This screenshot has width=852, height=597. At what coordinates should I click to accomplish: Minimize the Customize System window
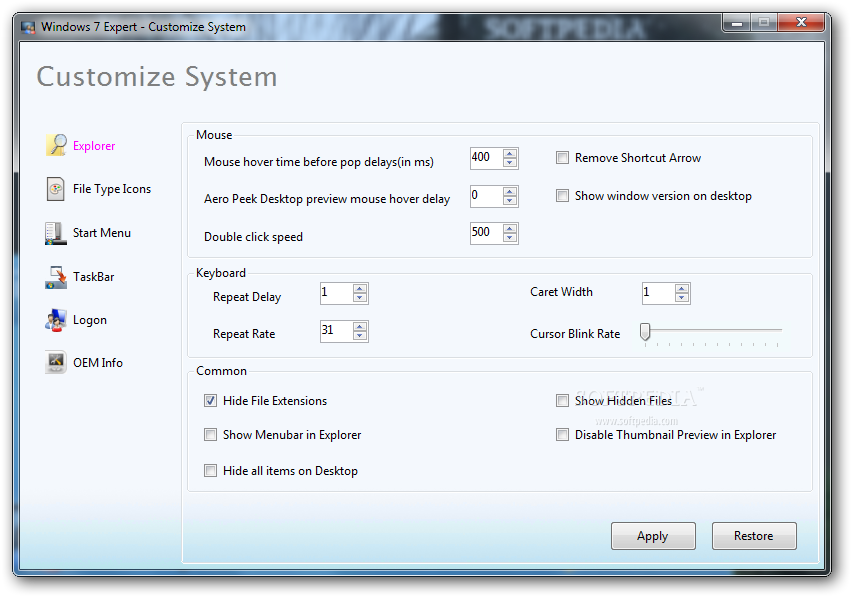[x=737, y=22]
